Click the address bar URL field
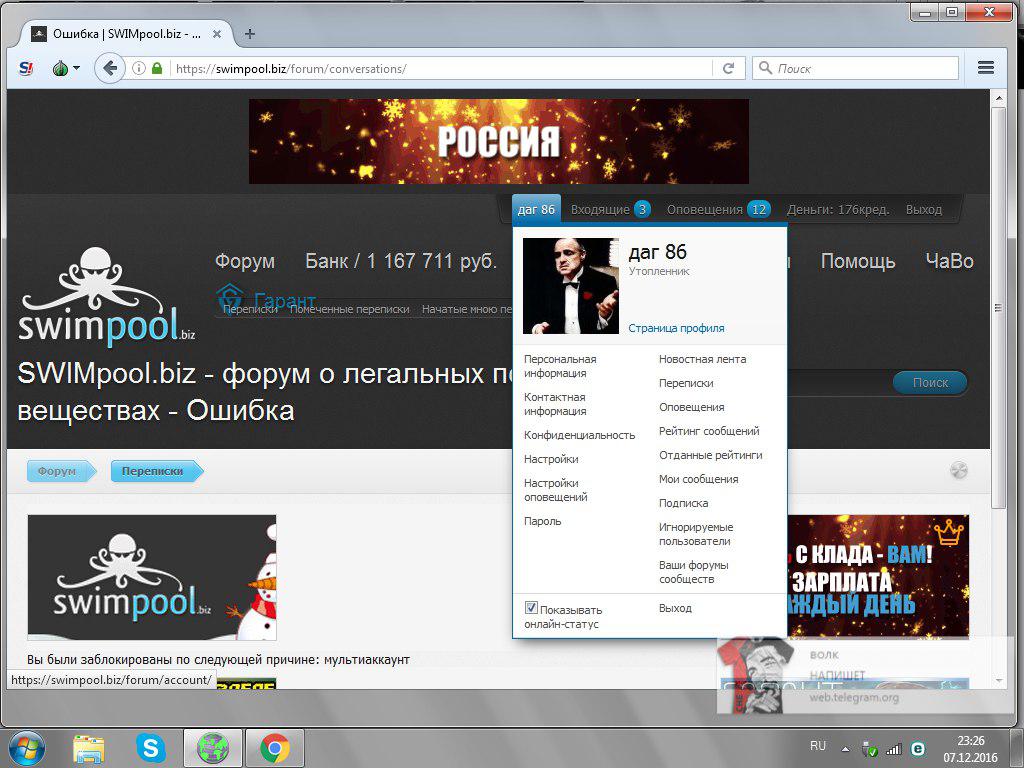Screen dimensions: 1024x768 tap(441, 69)
